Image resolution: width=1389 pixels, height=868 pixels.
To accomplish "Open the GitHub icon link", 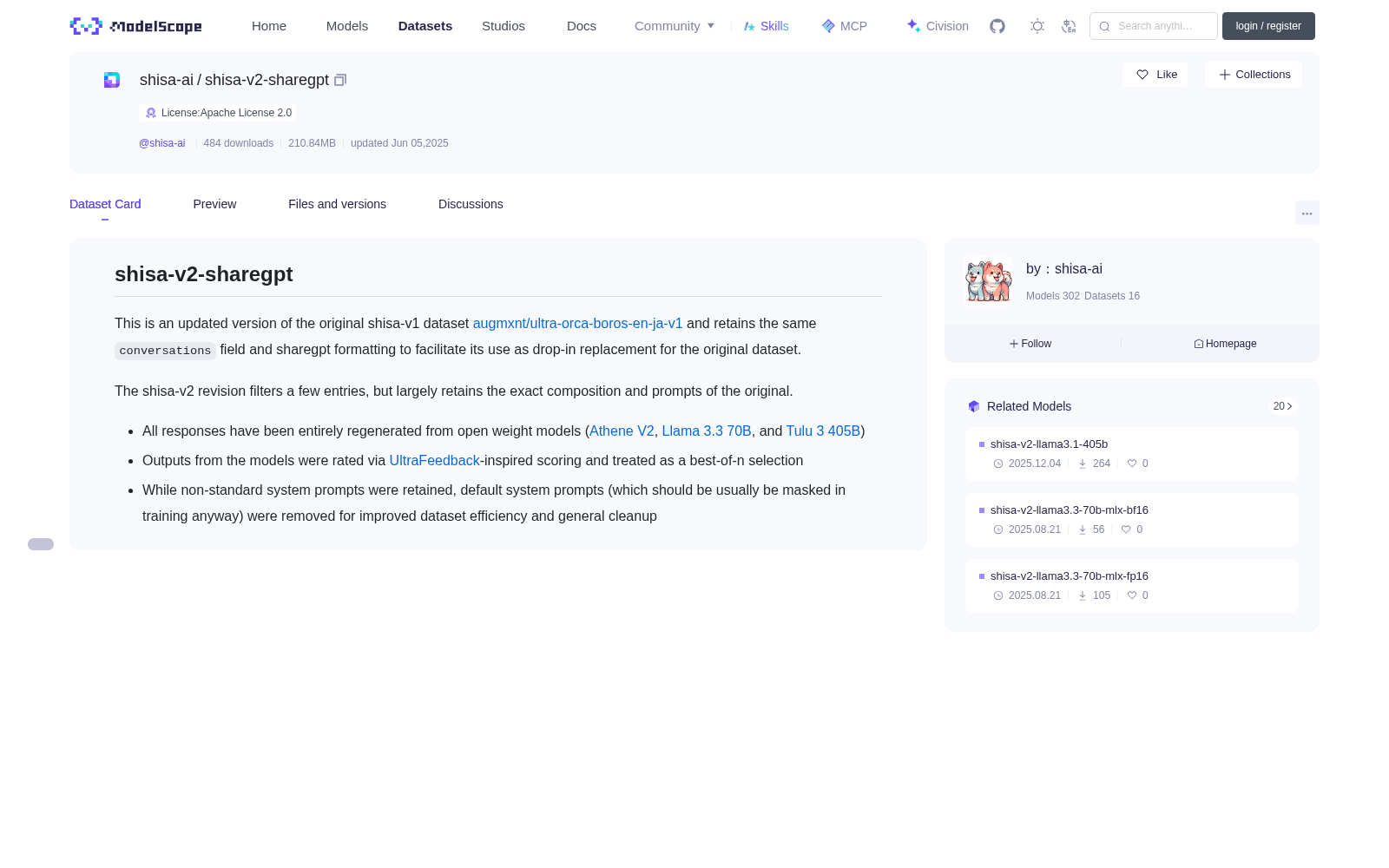I will pos(997,26).
